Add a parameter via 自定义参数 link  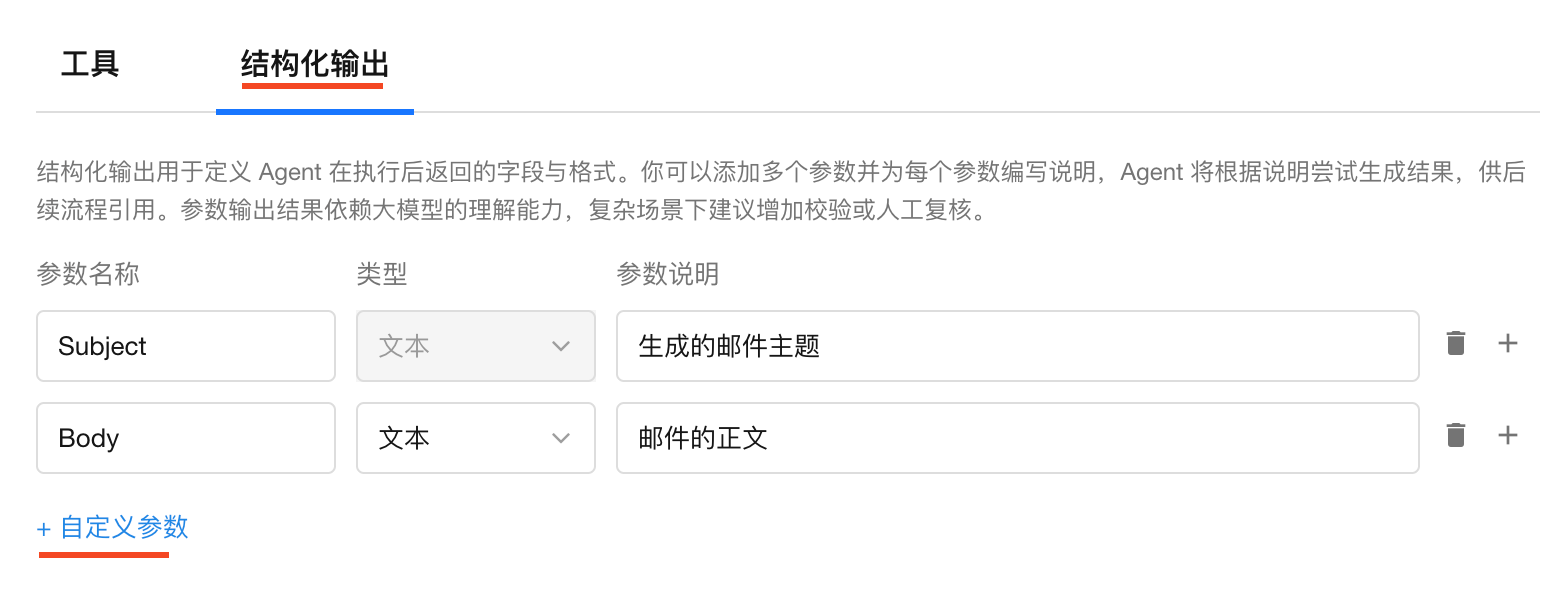(x=124, y=528)
